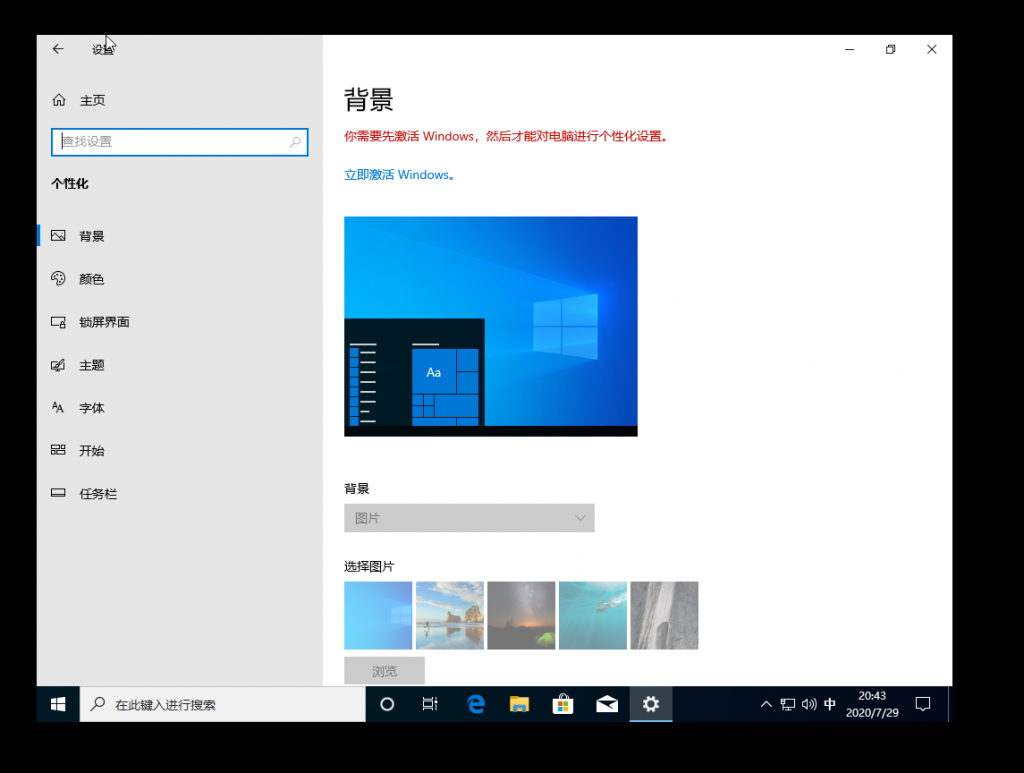1024x773 pixels.
Task: Focus the 查找设置 search field
Action: coord(180,142)
